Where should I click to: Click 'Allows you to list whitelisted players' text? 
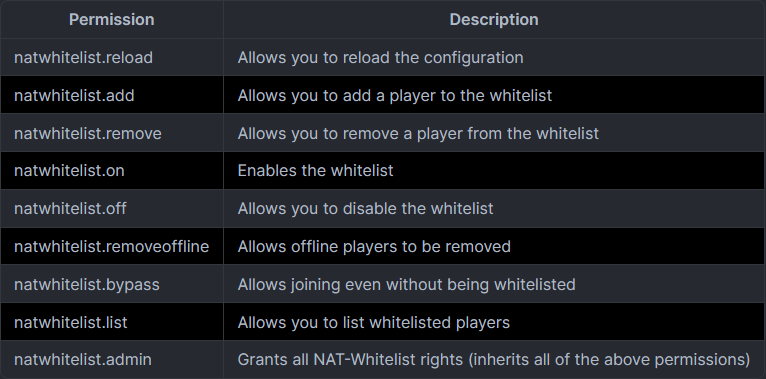374,322
